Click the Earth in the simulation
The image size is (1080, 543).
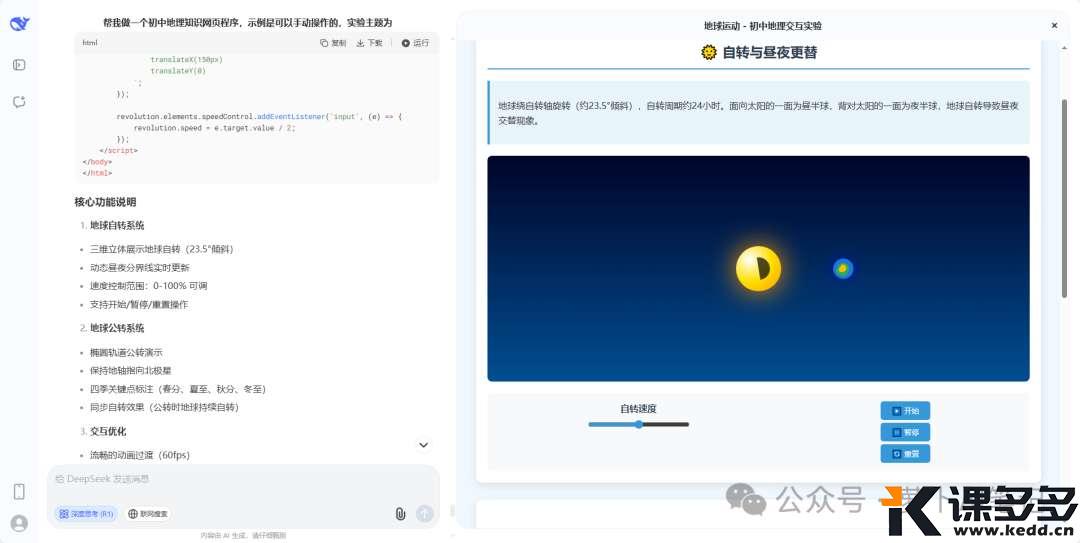coord(843,269)
